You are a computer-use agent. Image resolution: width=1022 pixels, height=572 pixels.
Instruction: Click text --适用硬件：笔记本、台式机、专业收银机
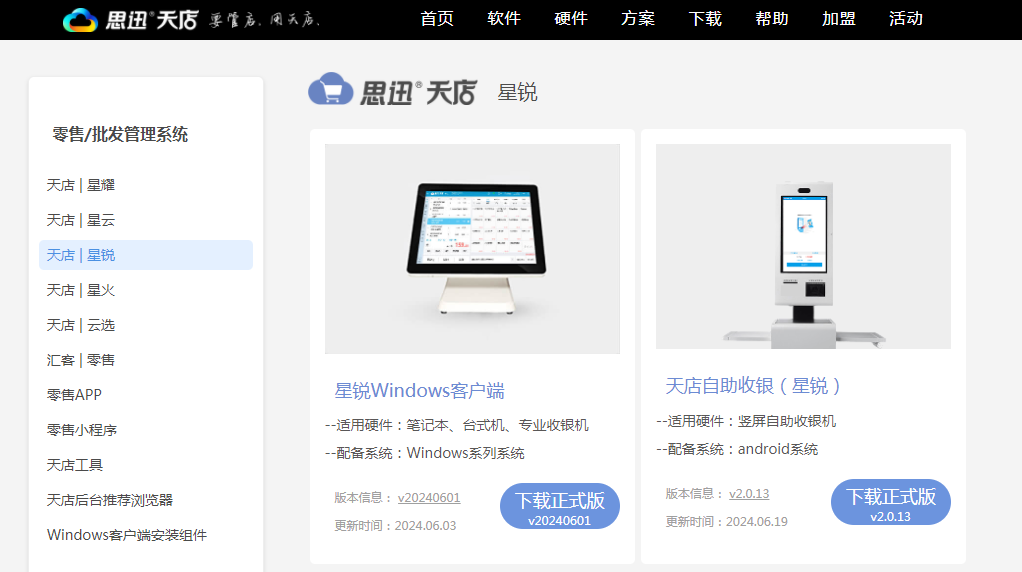point(457,425)
